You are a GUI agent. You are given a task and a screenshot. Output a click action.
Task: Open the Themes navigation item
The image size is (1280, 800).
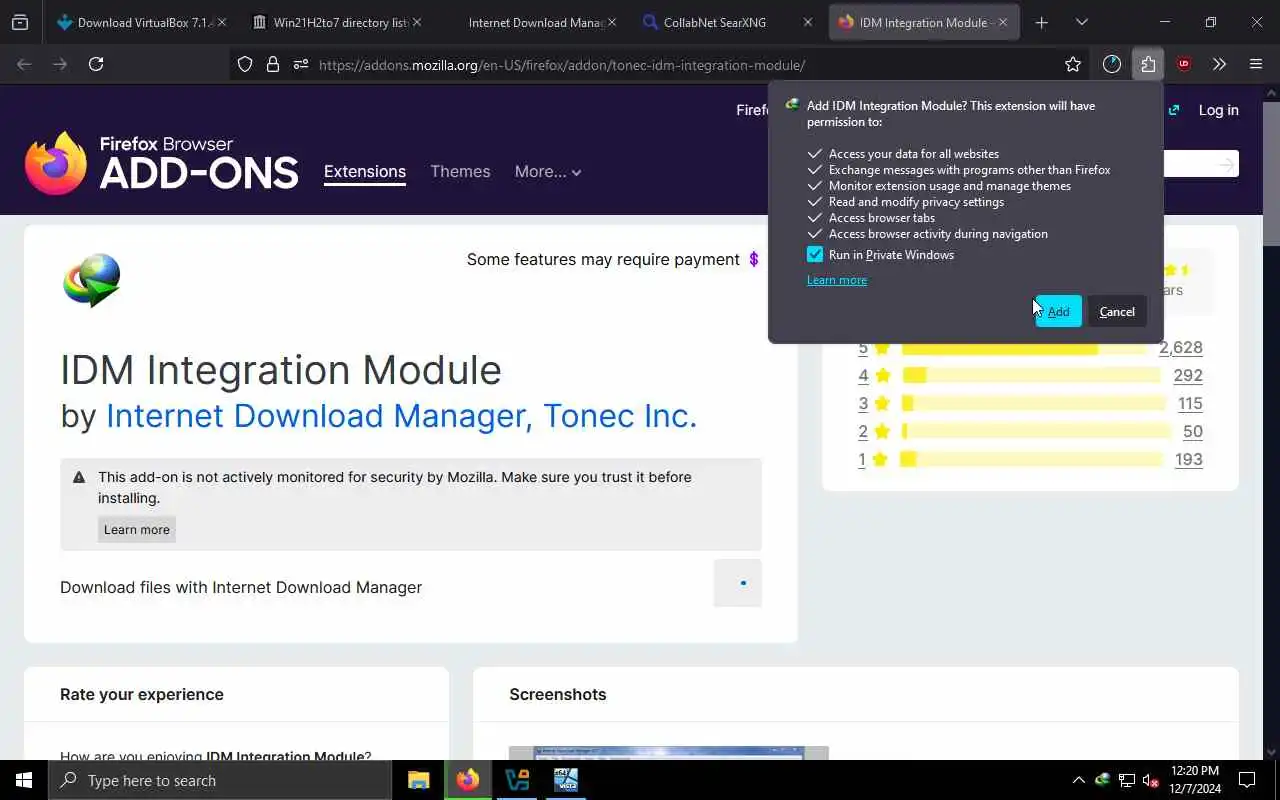coord(460,172)
